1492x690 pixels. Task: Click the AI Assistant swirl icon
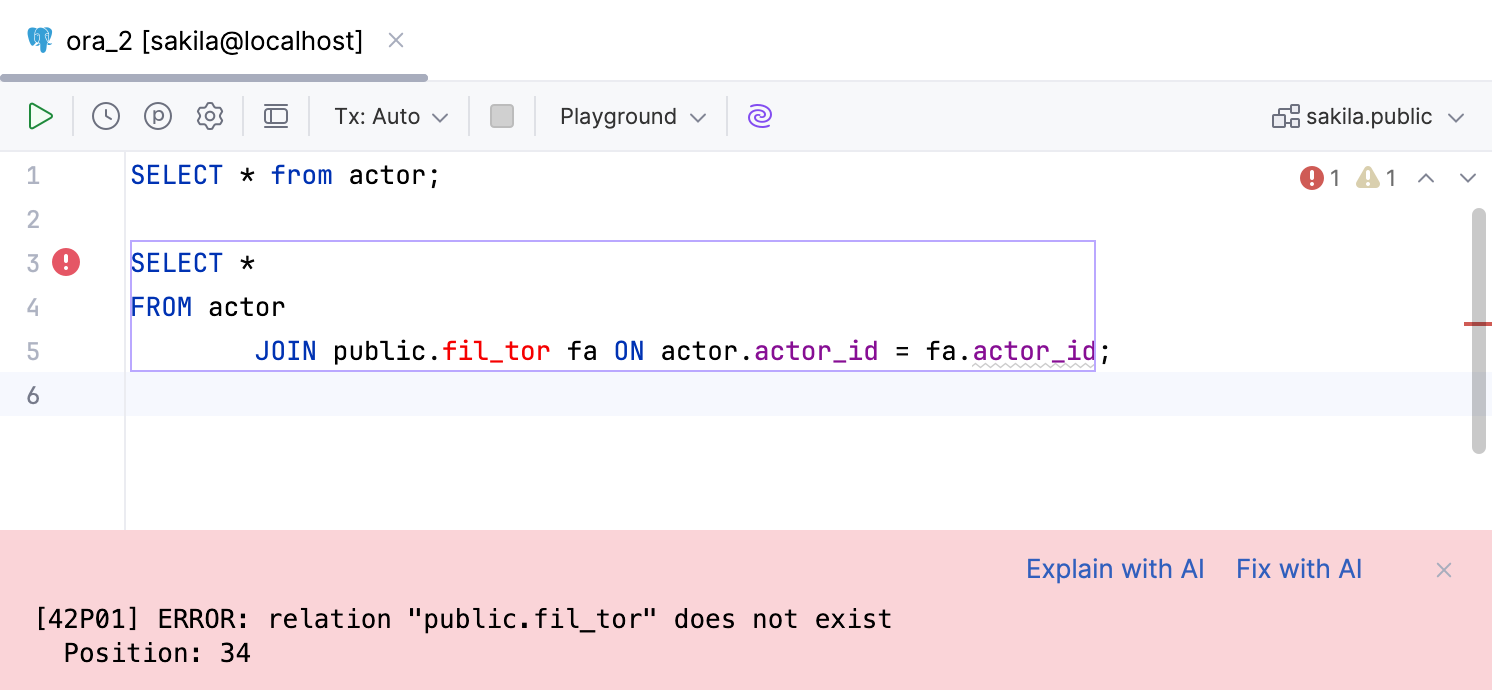(x=760, y=116)
